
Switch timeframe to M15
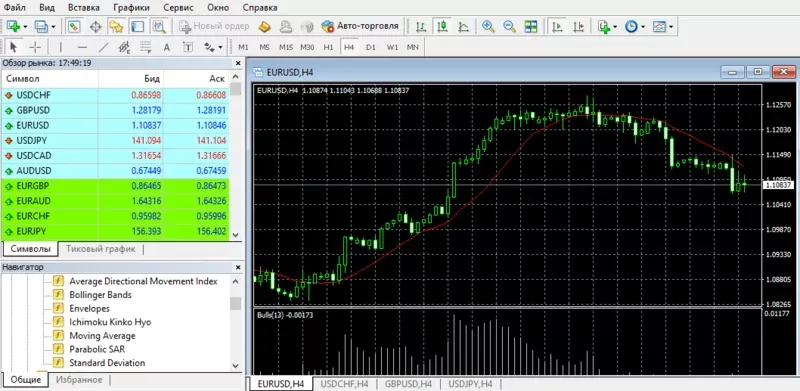click(286, 47)
